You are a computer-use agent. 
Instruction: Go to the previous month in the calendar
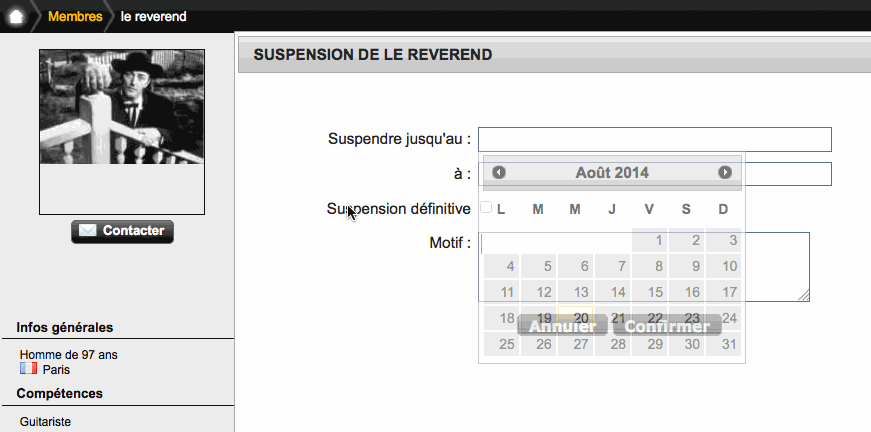pyautogui.click(x=499, y=172)
